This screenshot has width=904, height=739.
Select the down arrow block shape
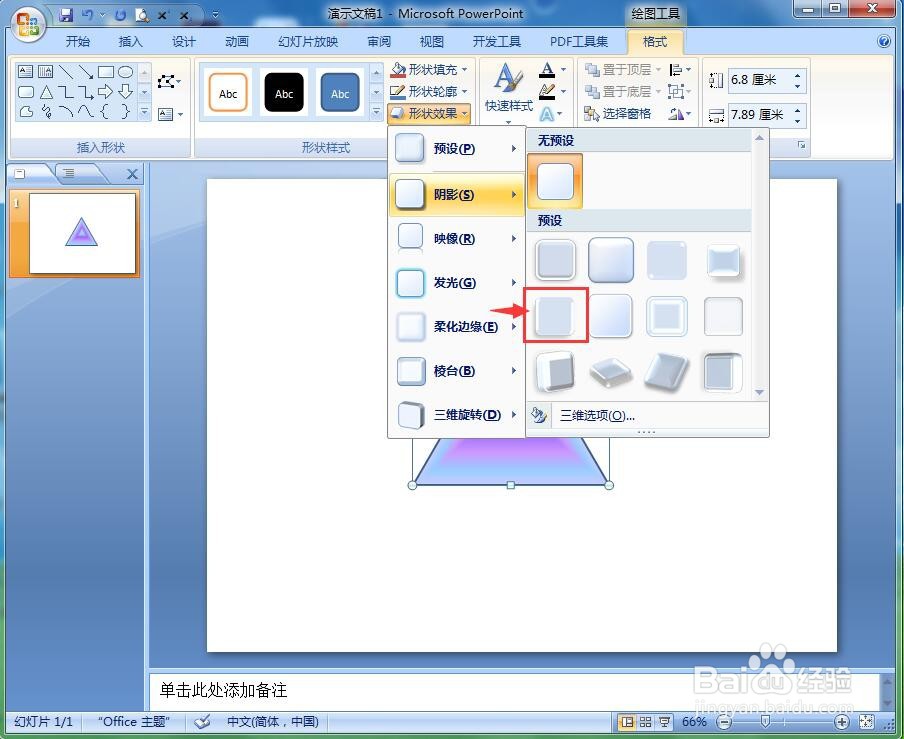pyautogui.click(x=126, y=92)
